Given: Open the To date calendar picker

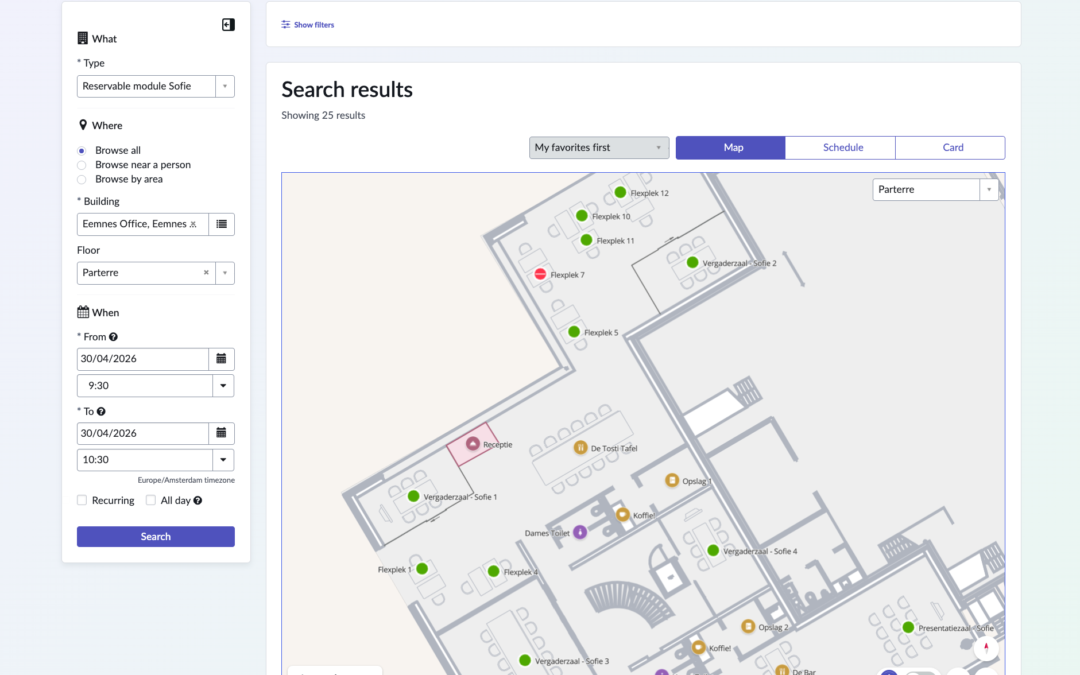Looking at the screenshot, I should (x=221, y=433).
